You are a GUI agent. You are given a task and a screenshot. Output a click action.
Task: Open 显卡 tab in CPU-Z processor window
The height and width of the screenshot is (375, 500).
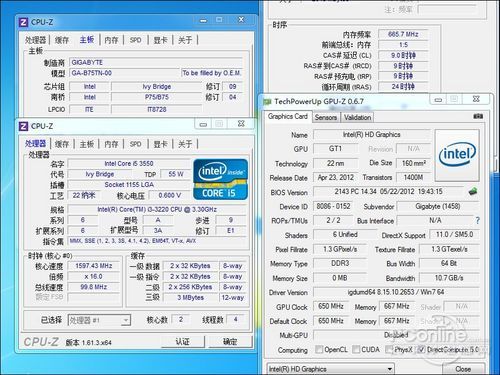160,144
